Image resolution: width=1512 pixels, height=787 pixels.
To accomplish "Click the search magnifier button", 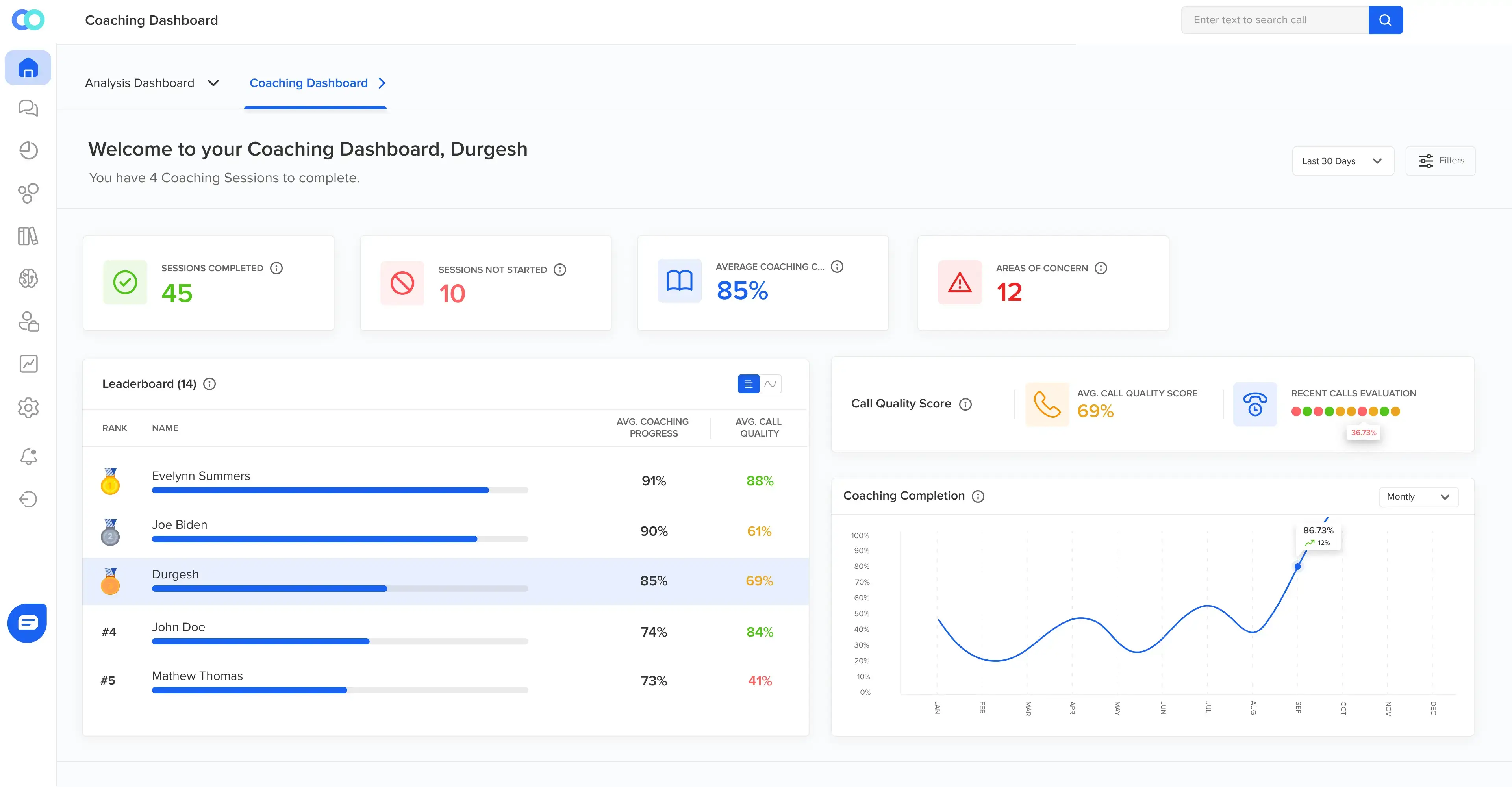I will [1385, 19].
